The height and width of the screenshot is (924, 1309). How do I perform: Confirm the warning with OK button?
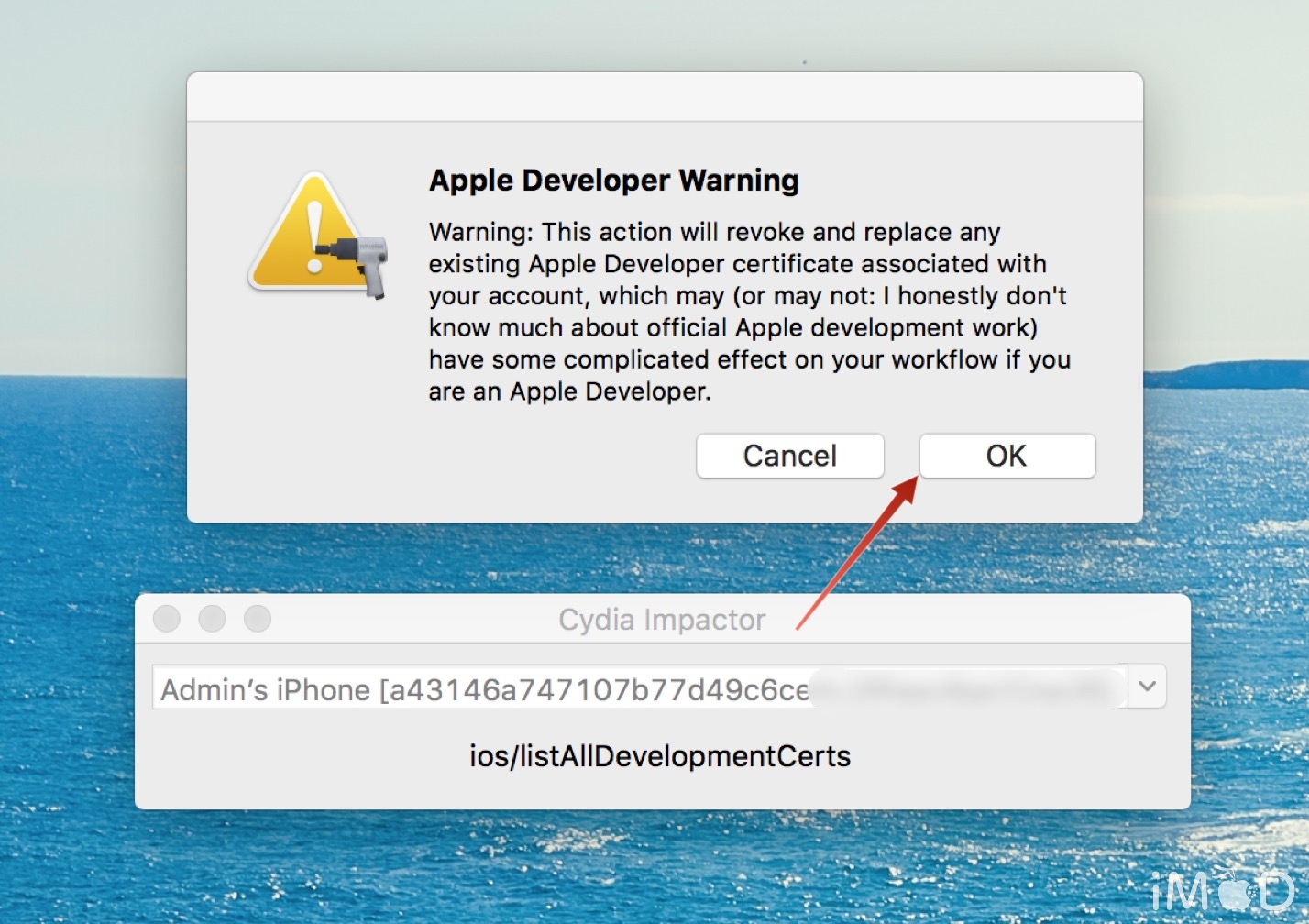[x=1007, y=456]
